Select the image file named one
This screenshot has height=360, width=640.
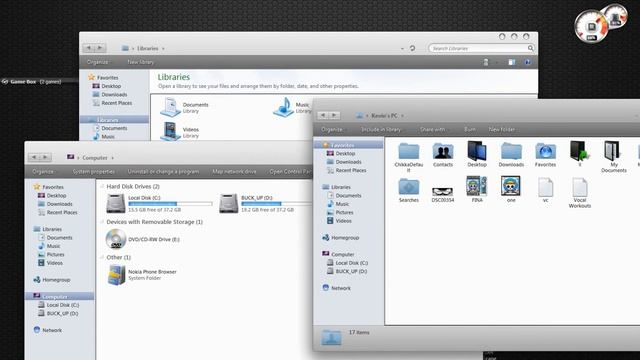[511, 186]
